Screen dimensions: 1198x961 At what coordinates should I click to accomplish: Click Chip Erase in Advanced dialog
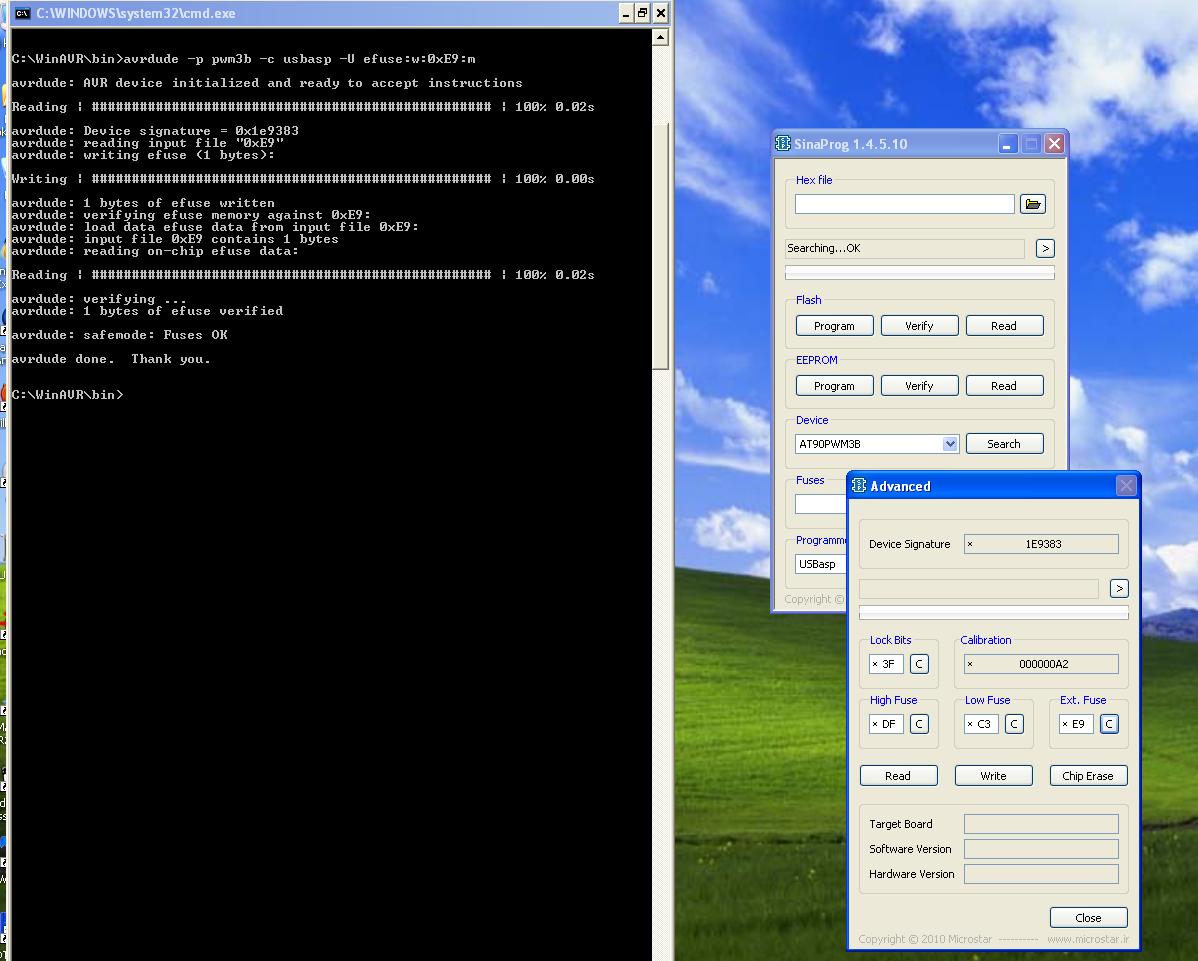click(x=1088, y=776)
